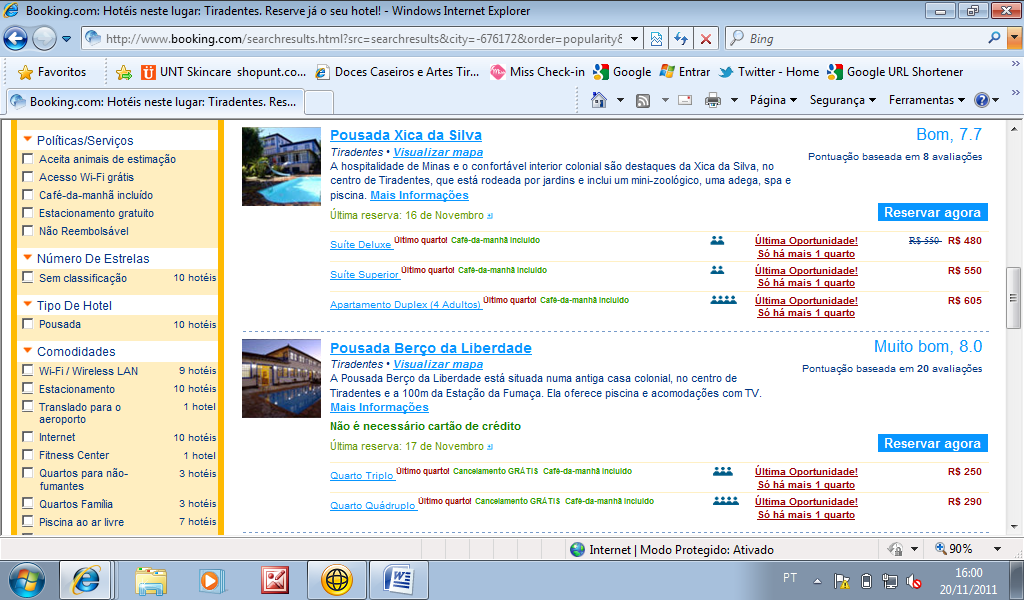Select the Booking.com browser tab
1024x600 pixels.
[x=153, y=102]
